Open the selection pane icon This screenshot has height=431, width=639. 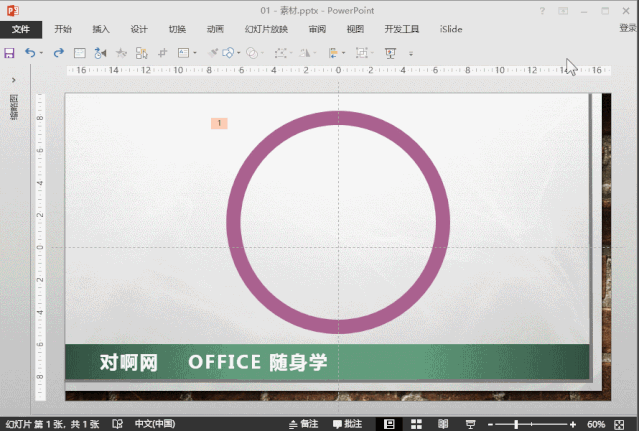click(x=141, y=53)
